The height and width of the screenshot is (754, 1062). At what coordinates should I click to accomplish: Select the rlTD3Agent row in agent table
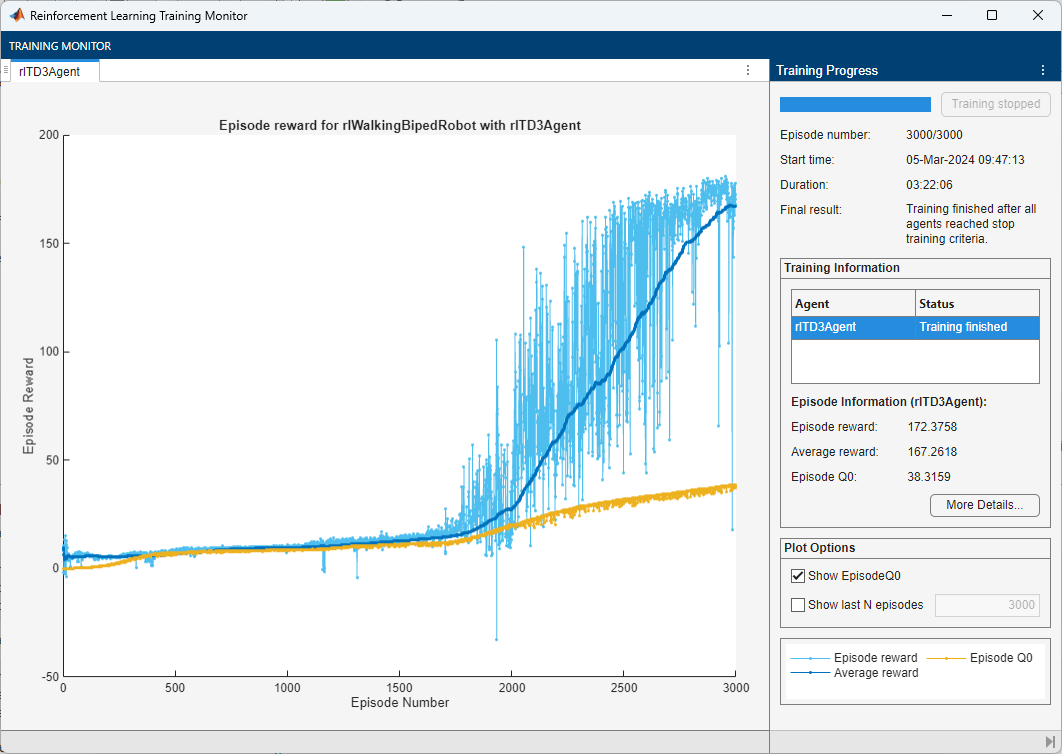pos(914,327)
